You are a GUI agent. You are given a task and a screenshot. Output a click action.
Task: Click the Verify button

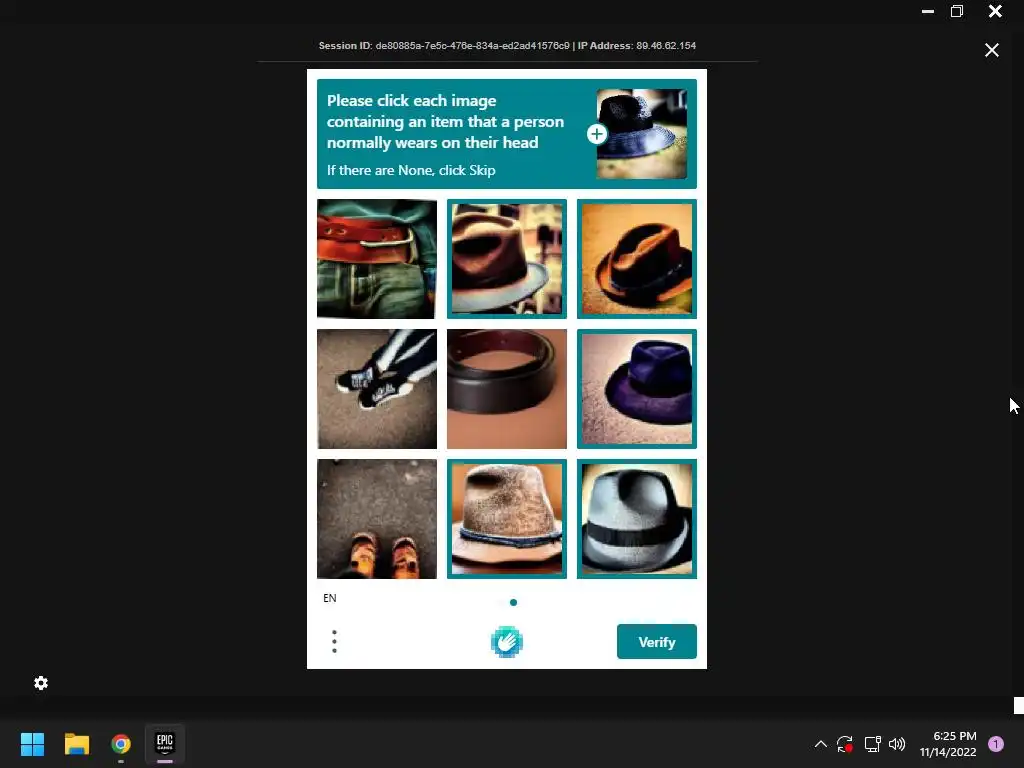pyautogui.click(x=656, y=641)
